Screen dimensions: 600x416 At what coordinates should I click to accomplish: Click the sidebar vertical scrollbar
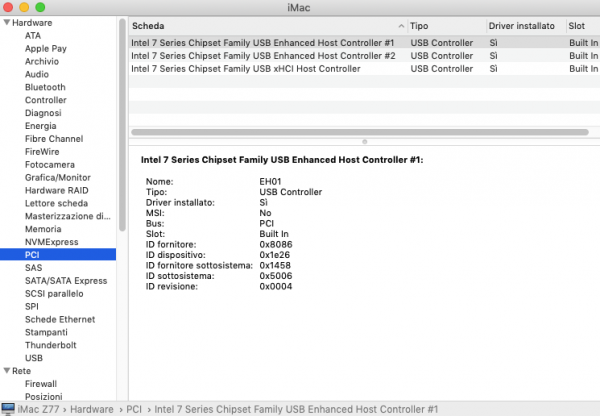[x=122, y=124]
